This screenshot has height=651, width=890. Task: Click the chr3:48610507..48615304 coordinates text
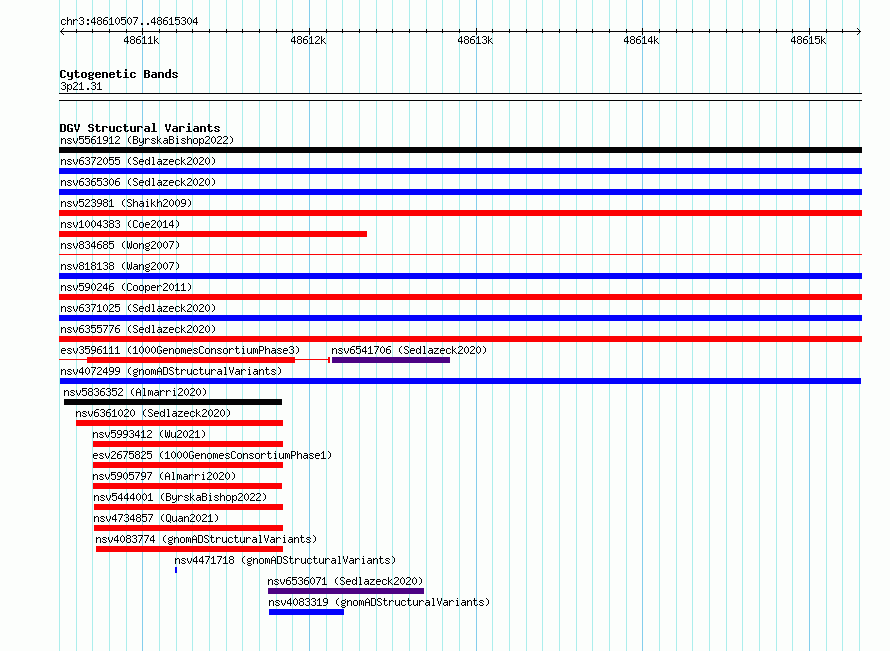click(129, 22)
